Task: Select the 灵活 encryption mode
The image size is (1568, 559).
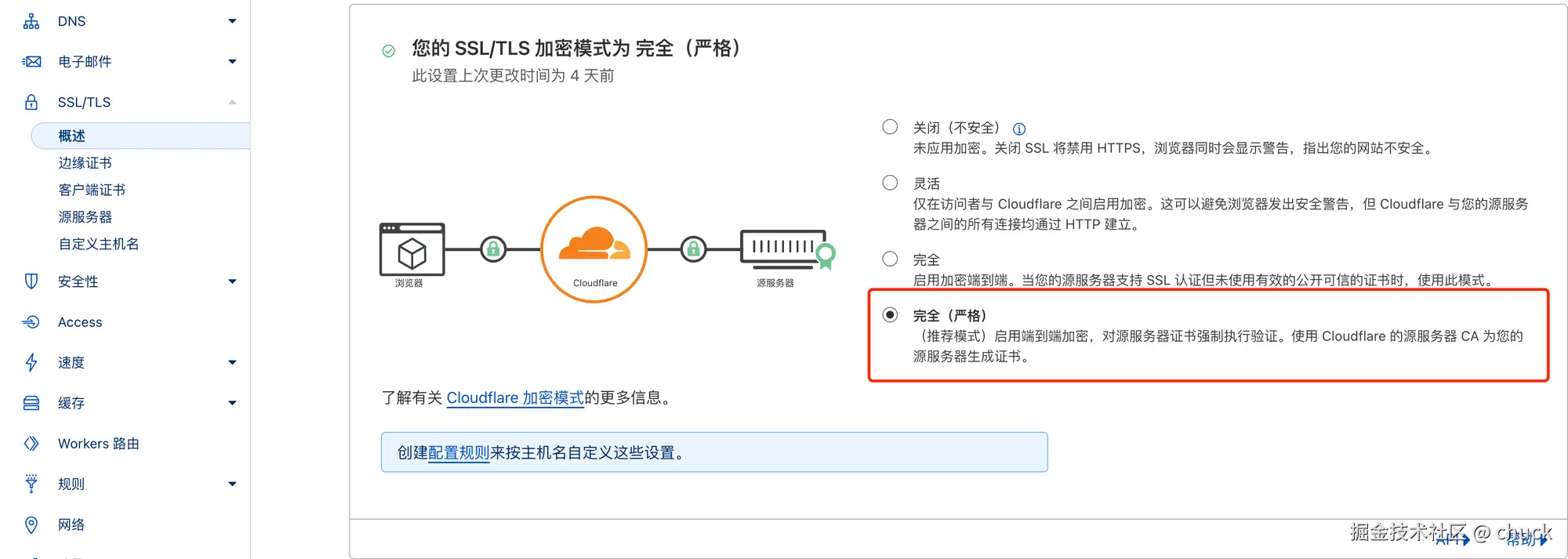Action: (x=890, y=183)
